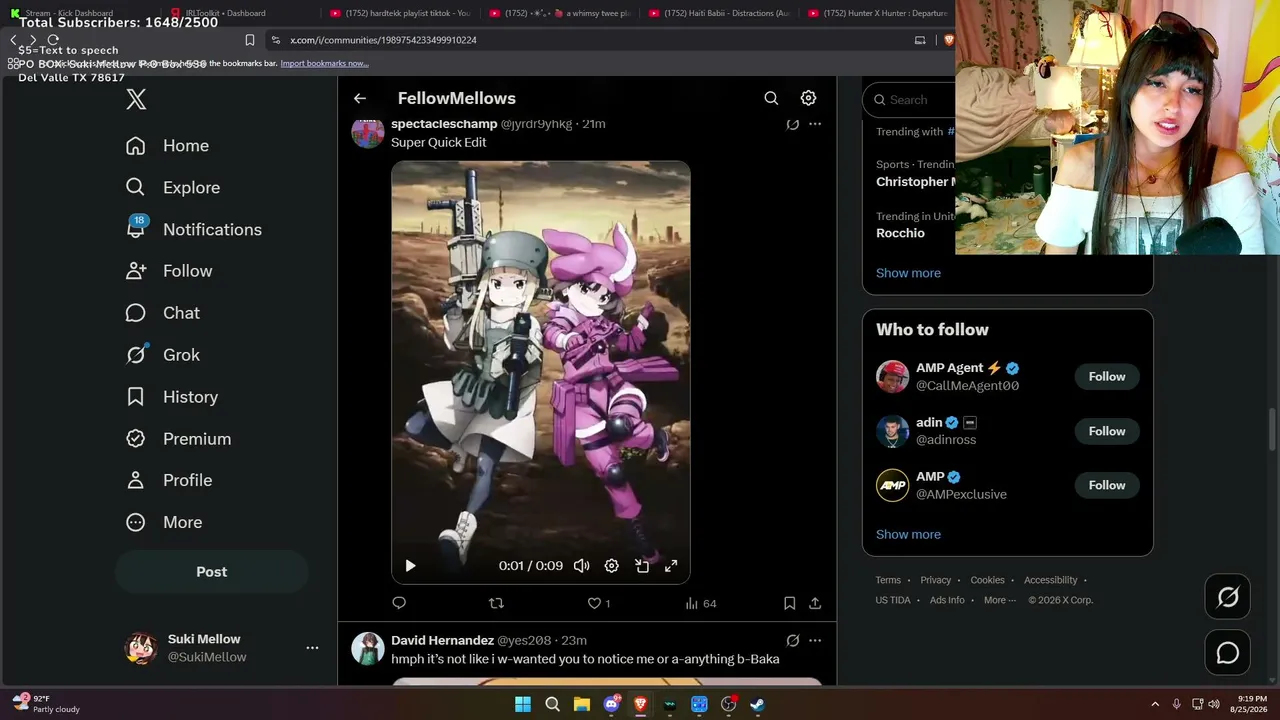Follow adin @adinross

pyautogui.click(x=1107, y=431)
